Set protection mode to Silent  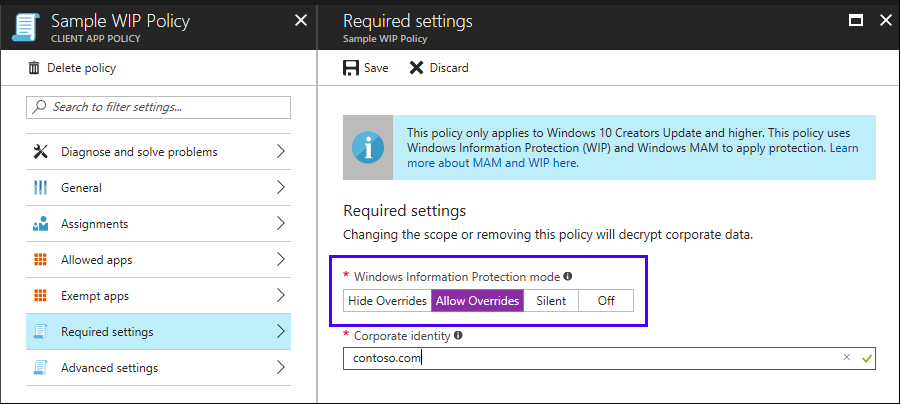[x=551, y=301]
